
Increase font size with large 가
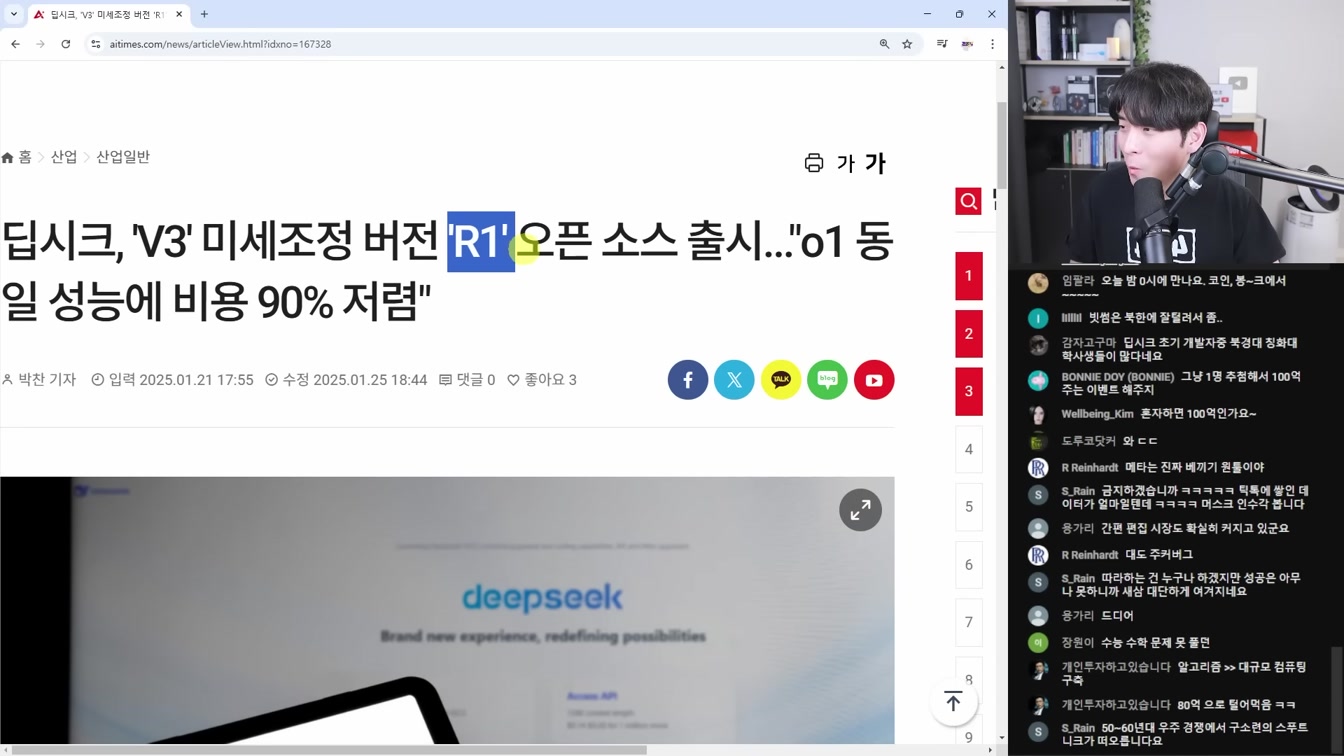click(876, 163)
